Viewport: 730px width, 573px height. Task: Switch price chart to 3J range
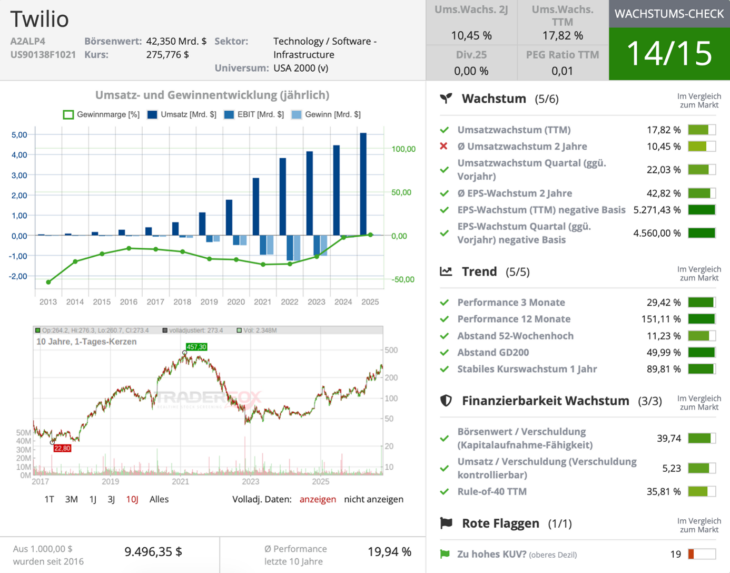pyautogui.click(x=111, y=499)
